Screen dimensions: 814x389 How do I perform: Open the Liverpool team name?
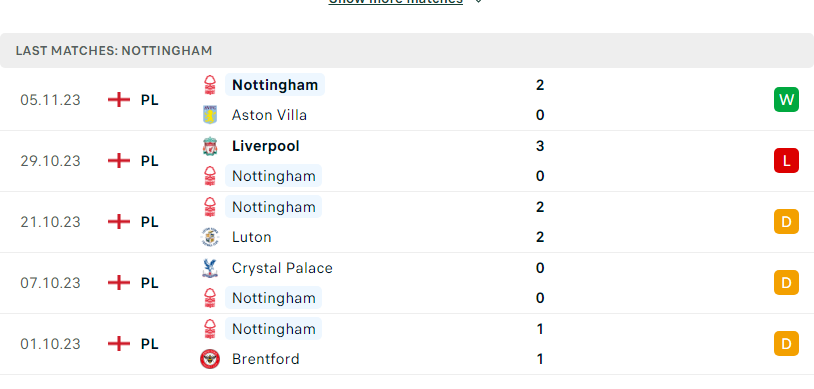point(266,146)
